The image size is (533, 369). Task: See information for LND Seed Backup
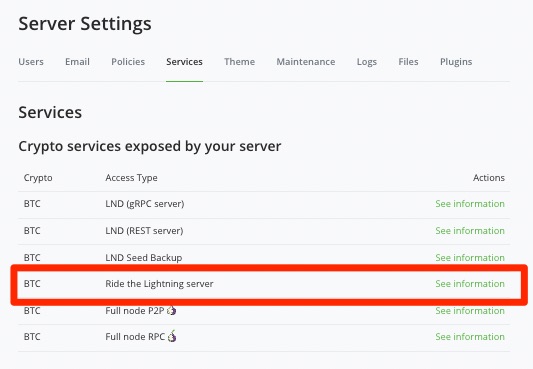point(470,258)
